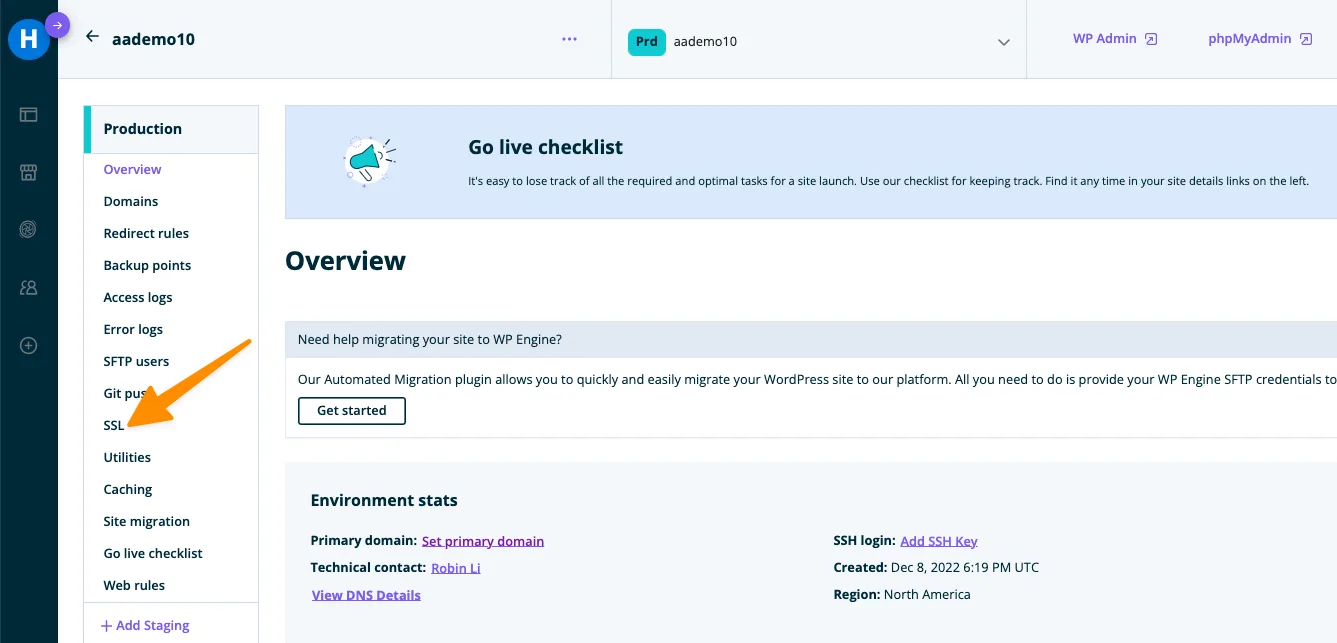Click the Environment stats heading
This screenshot has width=1337, height=643.
point(384,500)
